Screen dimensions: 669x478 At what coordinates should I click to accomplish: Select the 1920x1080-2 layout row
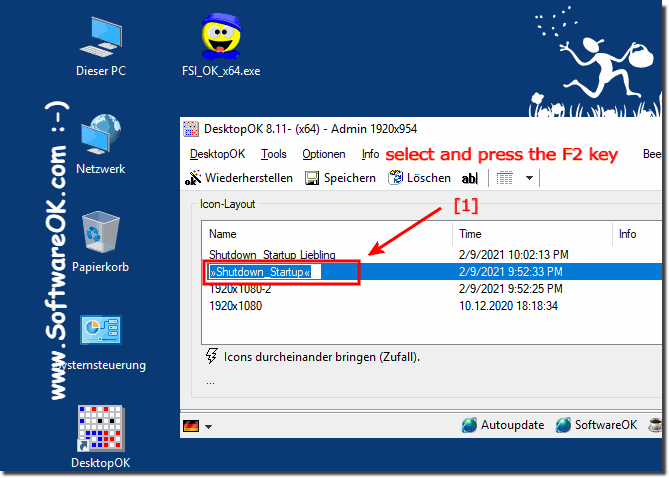[432, 289]
